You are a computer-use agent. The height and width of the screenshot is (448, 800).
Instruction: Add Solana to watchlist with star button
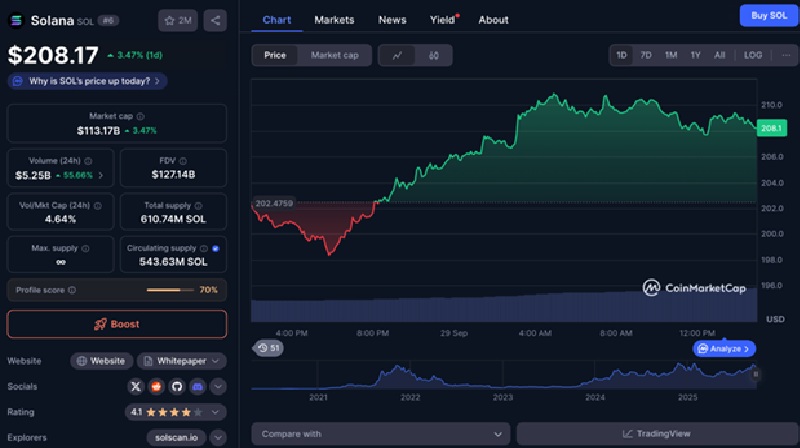[178, 20]
